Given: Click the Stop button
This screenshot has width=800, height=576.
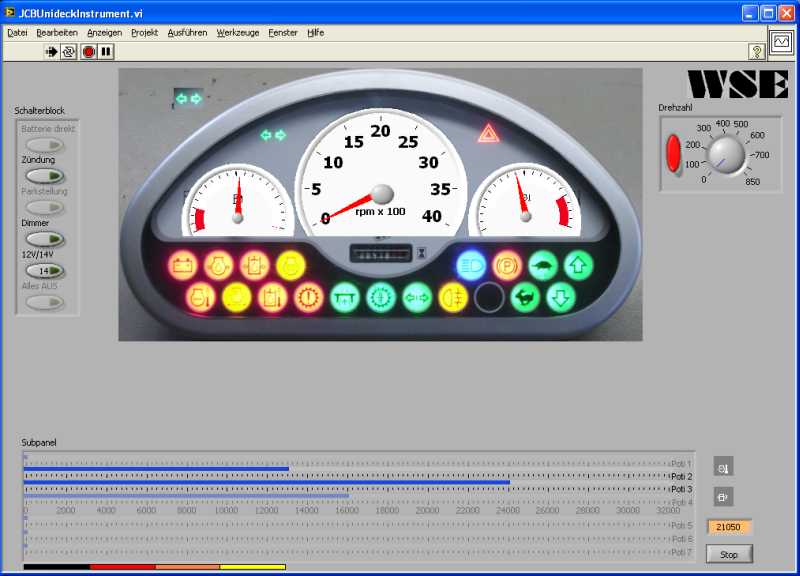Looking at the screenshot, I should coord(729,554).
